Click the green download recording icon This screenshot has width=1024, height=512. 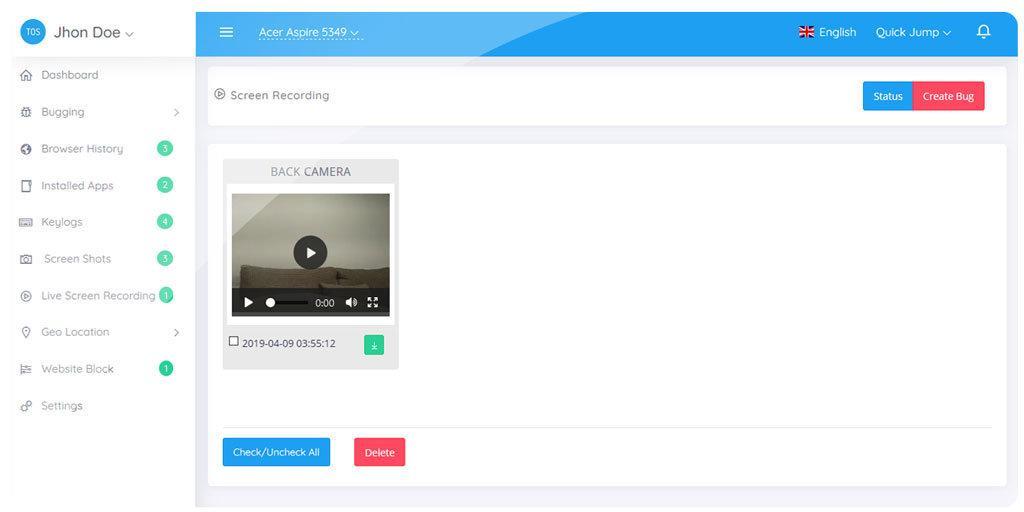tap(374, 345)
